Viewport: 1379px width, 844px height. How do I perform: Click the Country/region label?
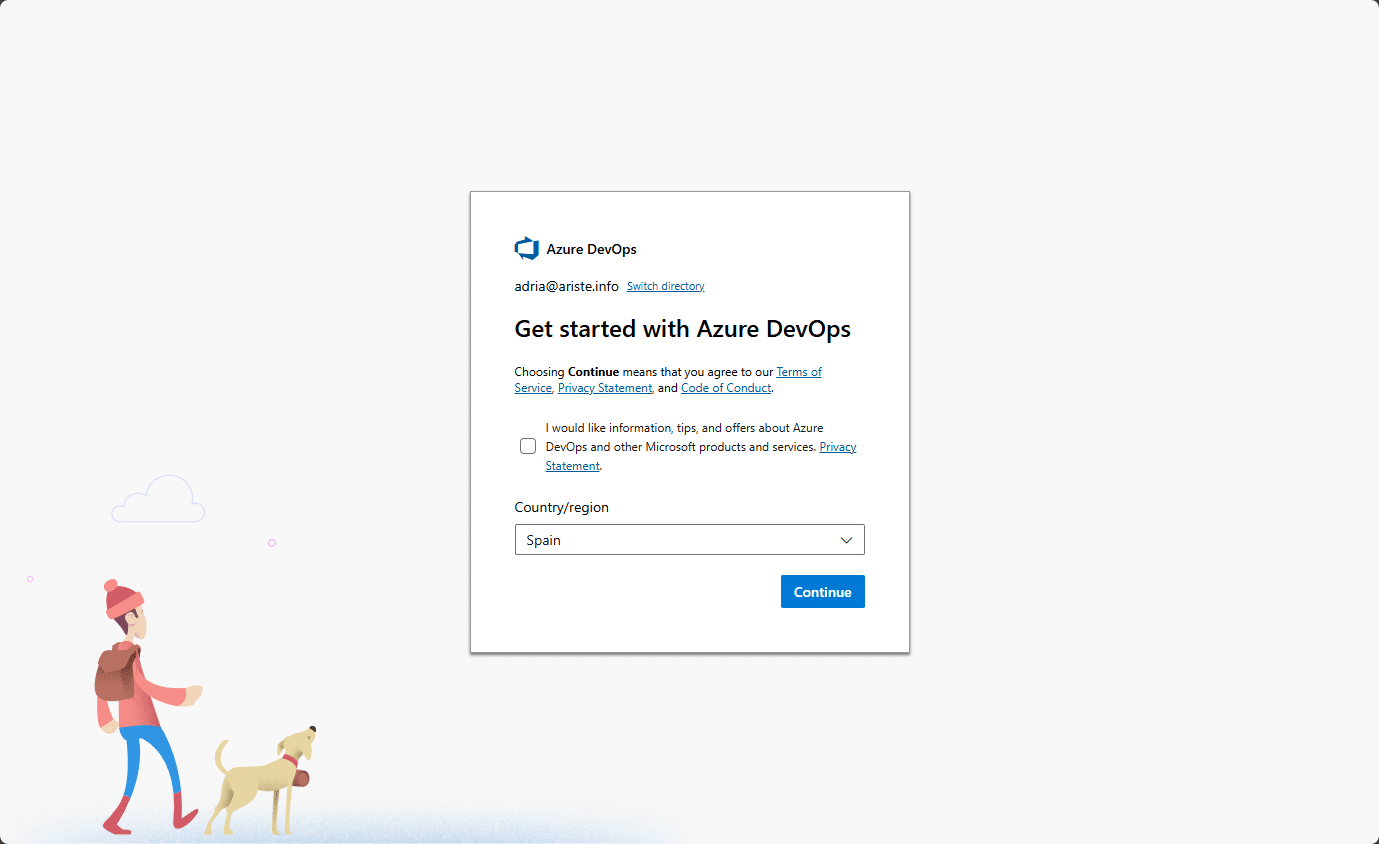(561, 507)
